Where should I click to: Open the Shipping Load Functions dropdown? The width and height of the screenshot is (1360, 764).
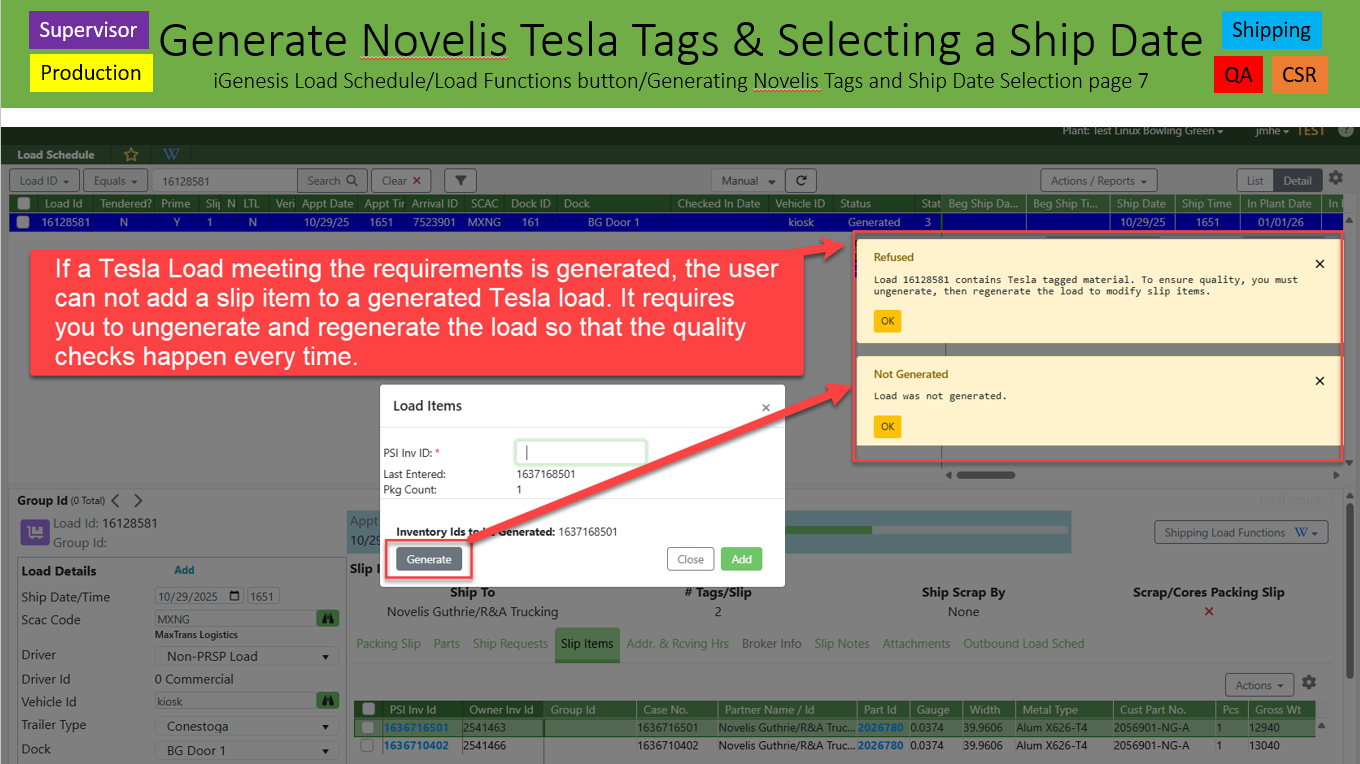pyautogui.click(x=1241, y=533)
